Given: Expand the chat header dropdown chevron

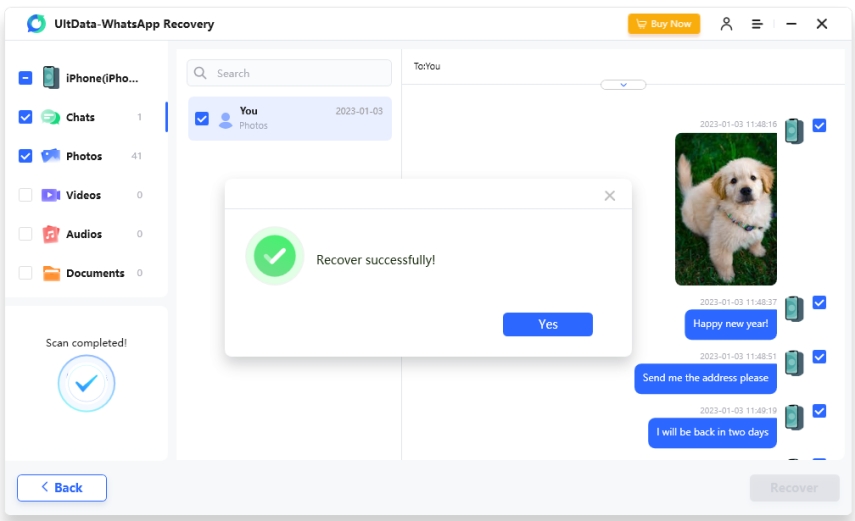Looking at the screenshot, I should tap(623, 85).
